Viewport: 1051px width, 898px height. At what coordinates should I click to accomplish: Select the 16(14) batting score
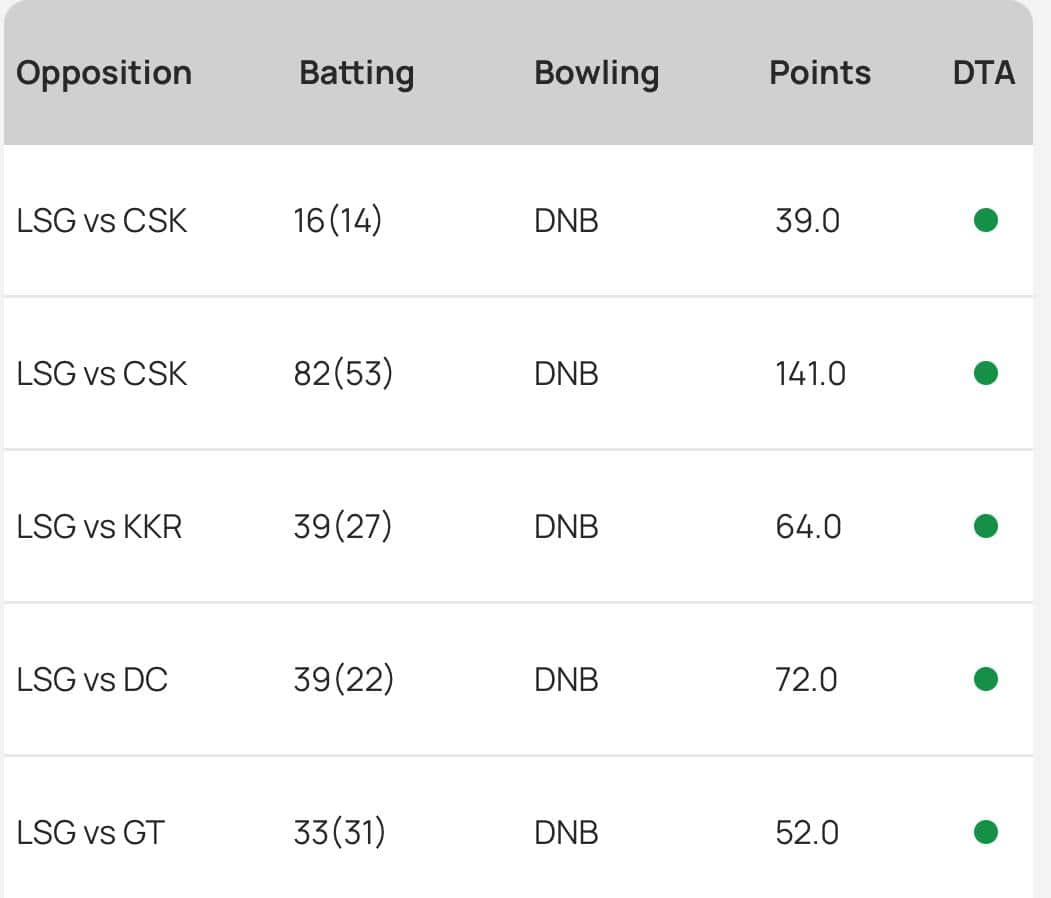click(338, 221)
